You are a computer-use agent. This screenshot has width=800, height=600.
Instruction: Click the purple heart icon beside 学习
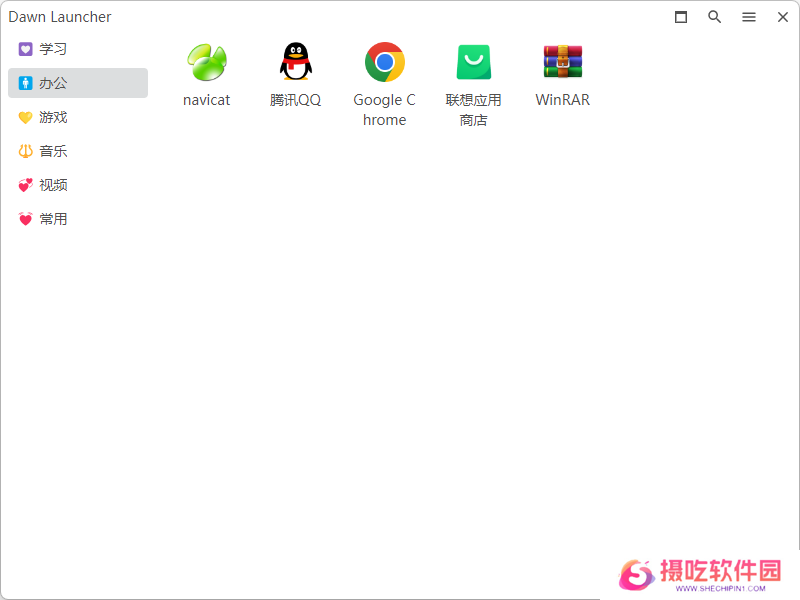26,49
